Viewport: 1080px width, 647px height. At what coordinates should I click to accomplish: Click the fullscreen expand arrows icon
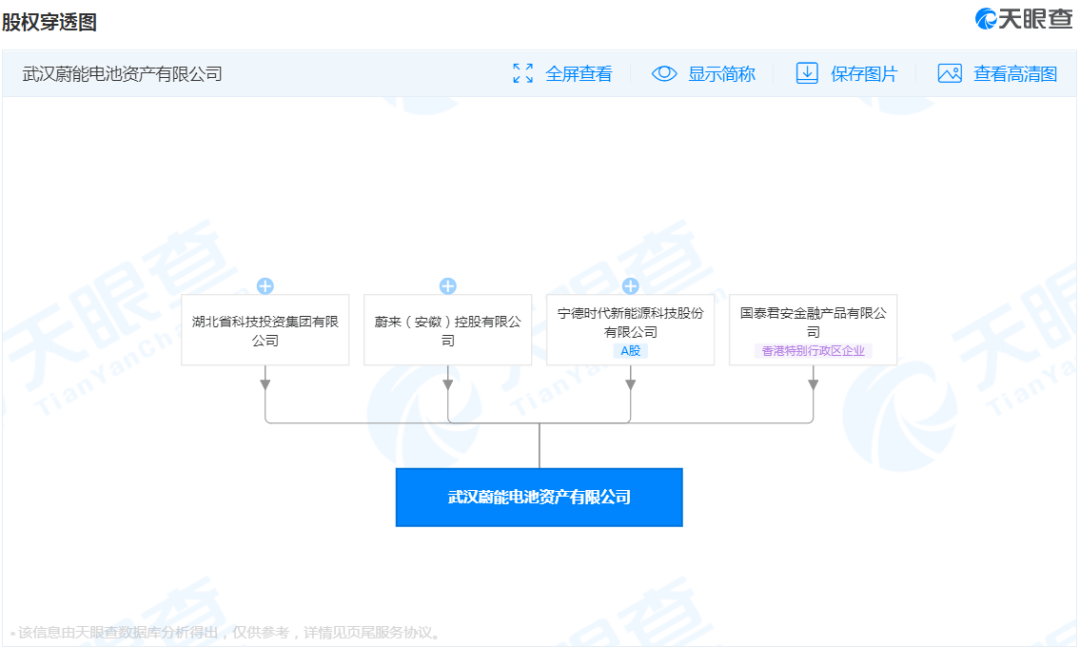(x=523, y=73)
